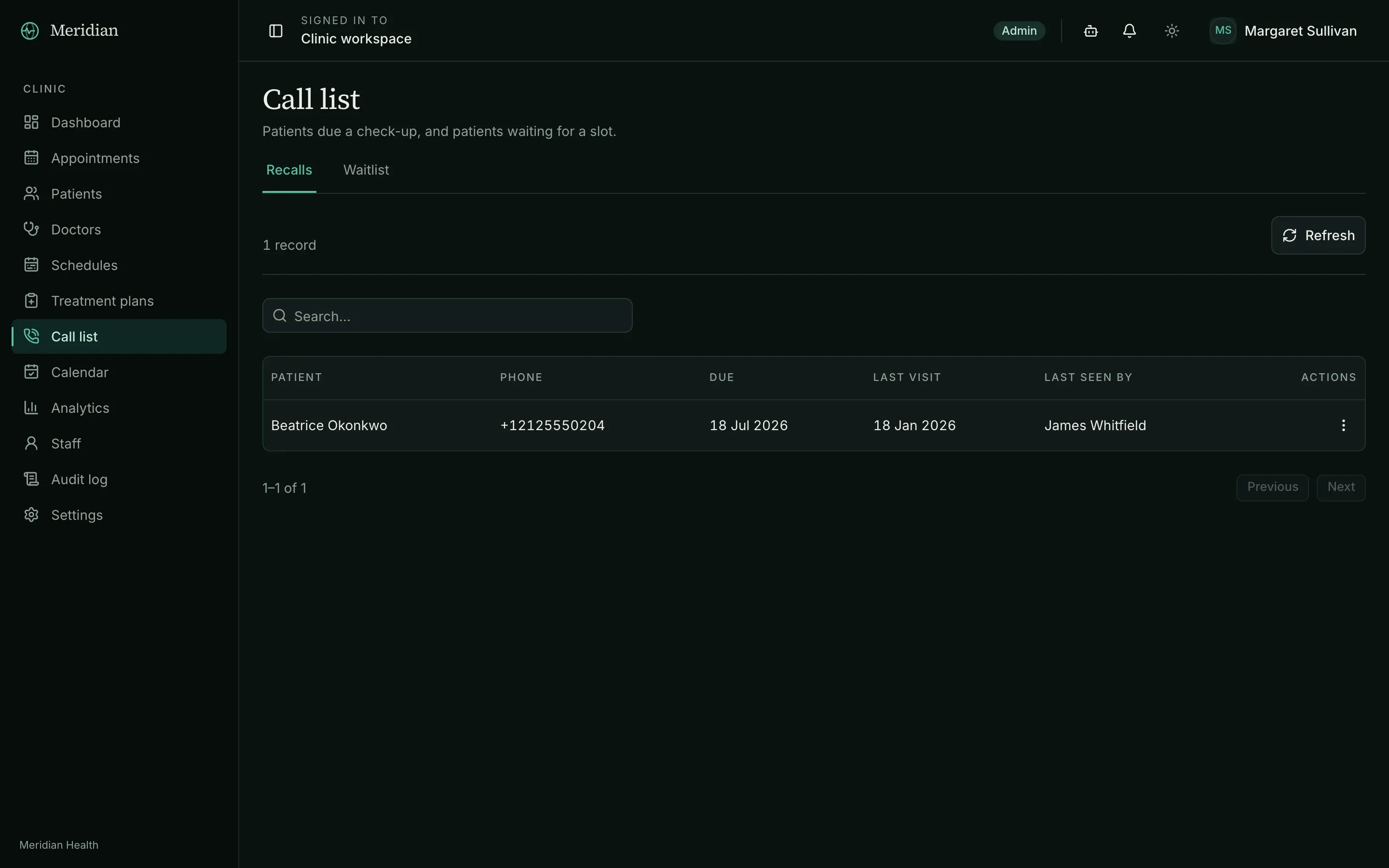The width and height of the screenshot is (1389, 868).
Task: Select Call list in the sidebar
Action: tap(119, 337)
